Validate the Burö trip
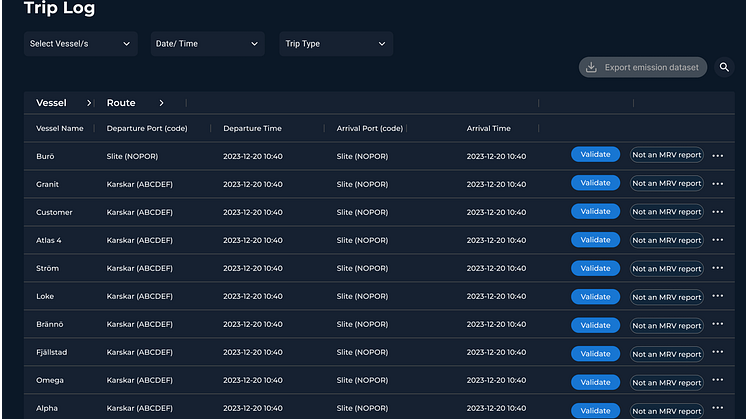 (595, 155)
